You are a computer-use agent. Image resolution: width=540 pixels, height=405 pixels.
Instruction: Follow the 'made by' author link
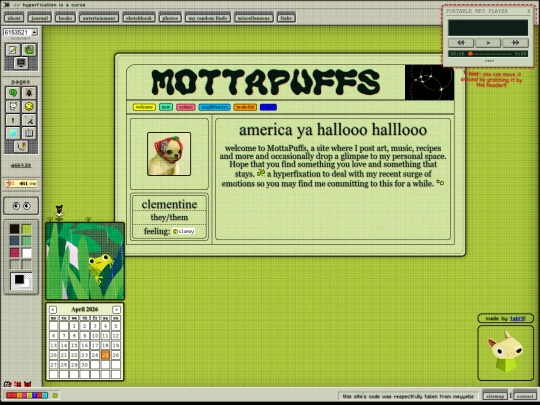(517, 318)
